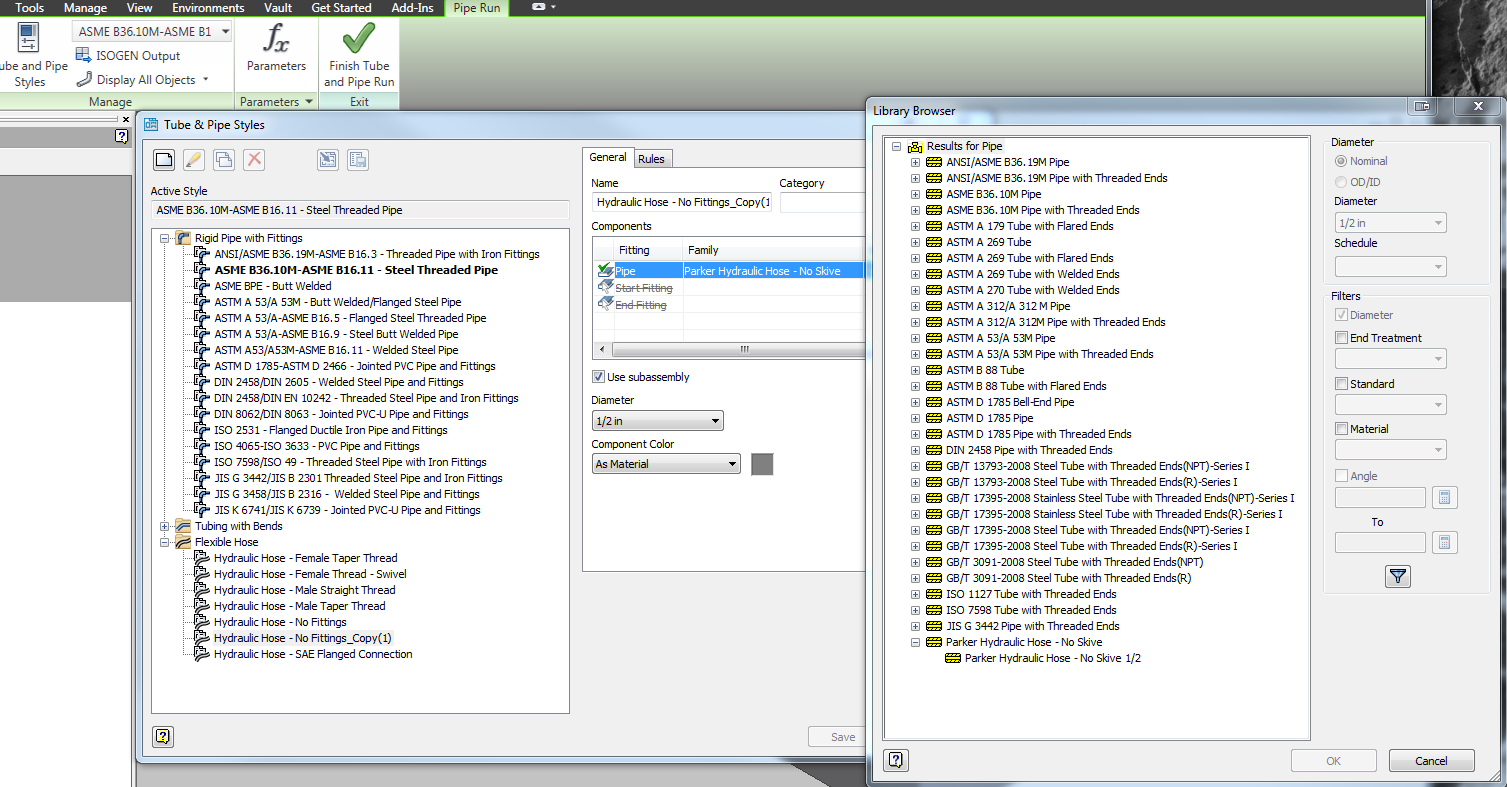This screenshot has height=787, width=1507.
Task: Click the Start Fitting row icon
Action: (x=604, y=287)
